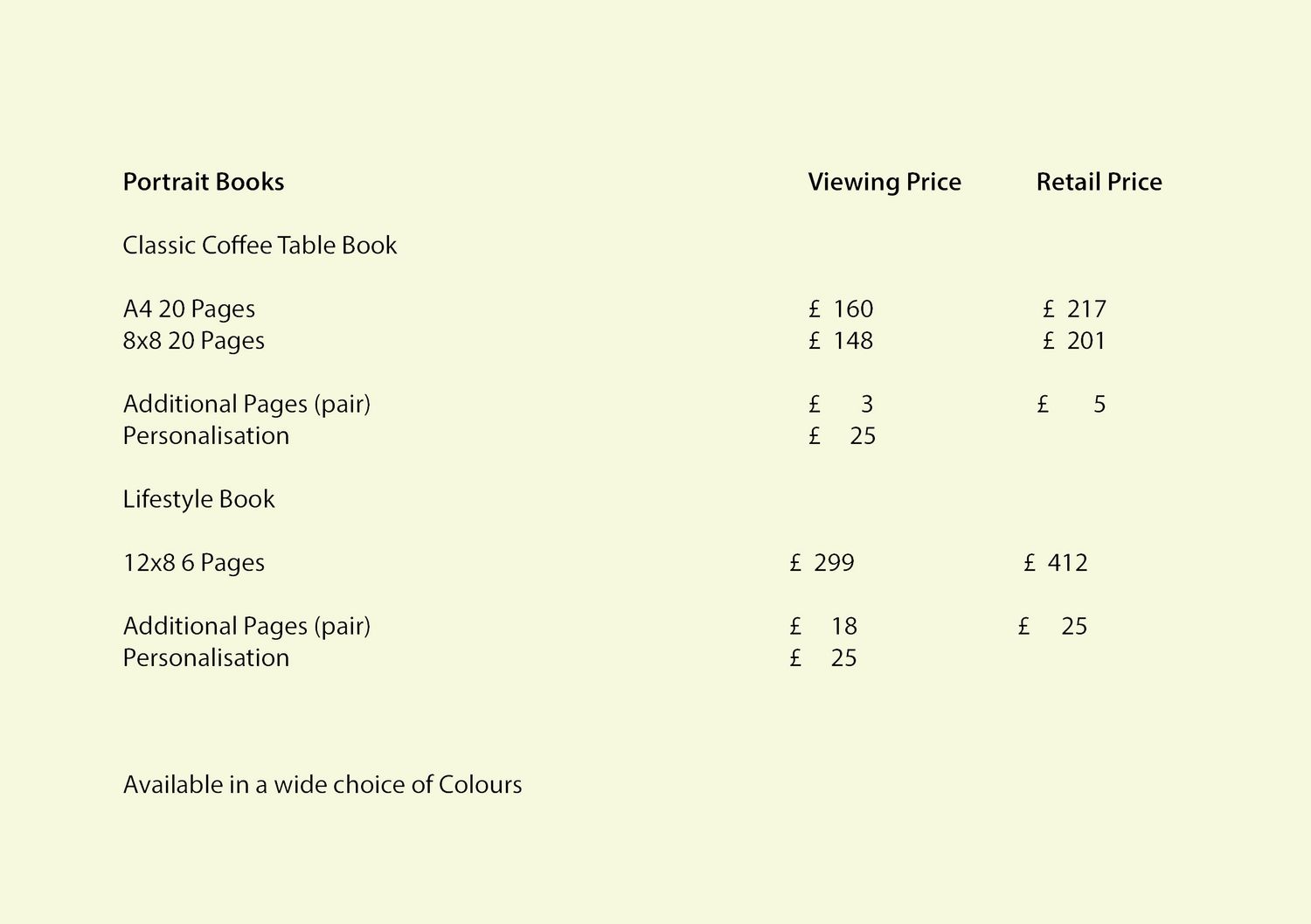
Task: Click the Portrait Books heading
Action: [x=204, y=182]
